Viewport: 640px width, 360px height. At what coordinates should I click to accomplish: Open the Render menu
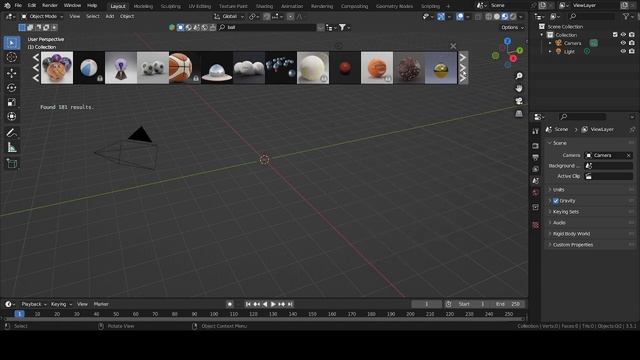[50, 5]
